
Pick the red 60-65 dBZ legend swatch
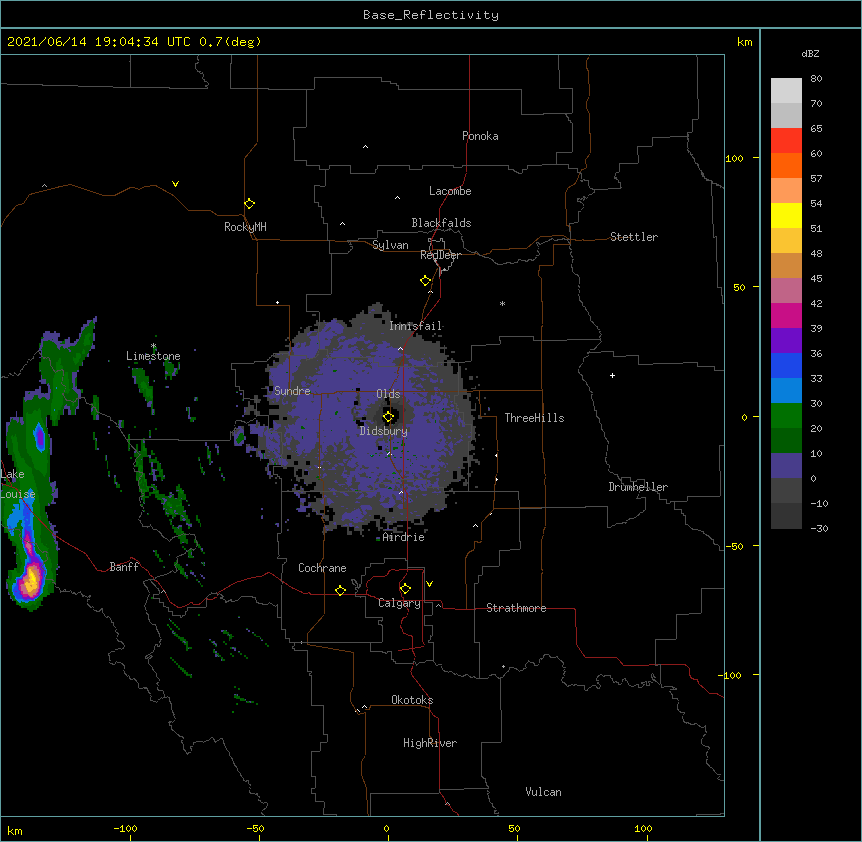point(786,140)
